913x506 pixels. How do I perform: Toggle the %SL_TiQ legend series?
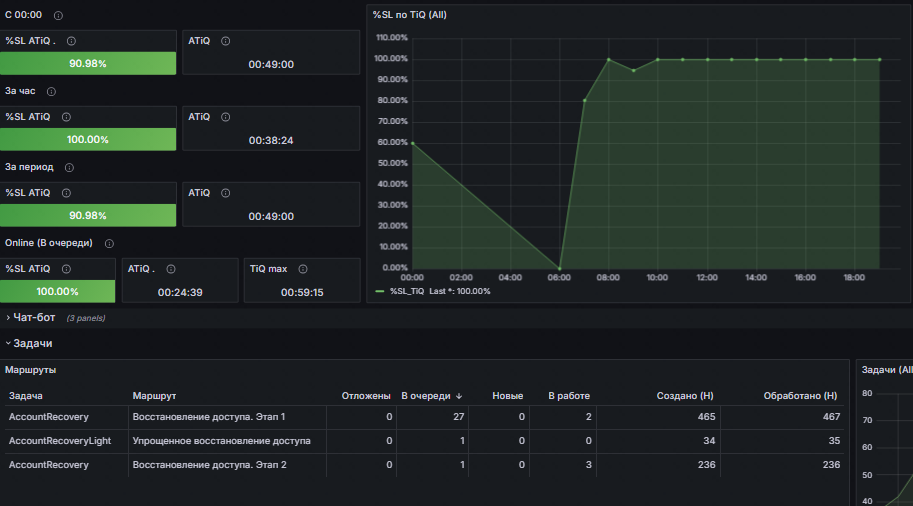406,291
